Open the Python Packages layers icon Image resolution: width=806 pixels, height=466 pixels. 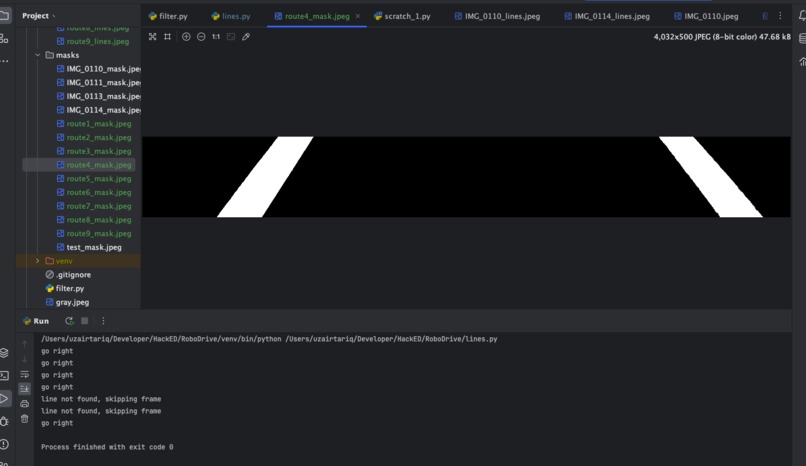pos(4,352)
